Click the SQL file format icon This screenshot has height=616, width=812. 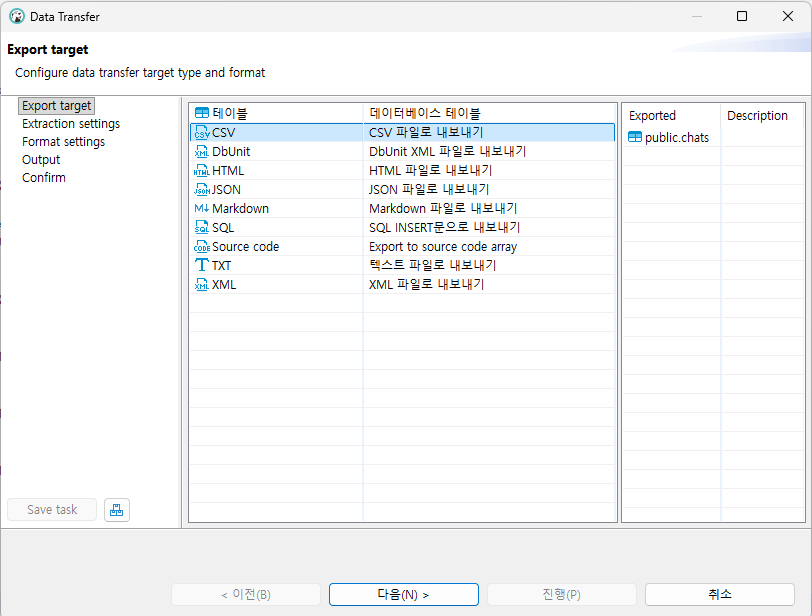coord(201,228)
